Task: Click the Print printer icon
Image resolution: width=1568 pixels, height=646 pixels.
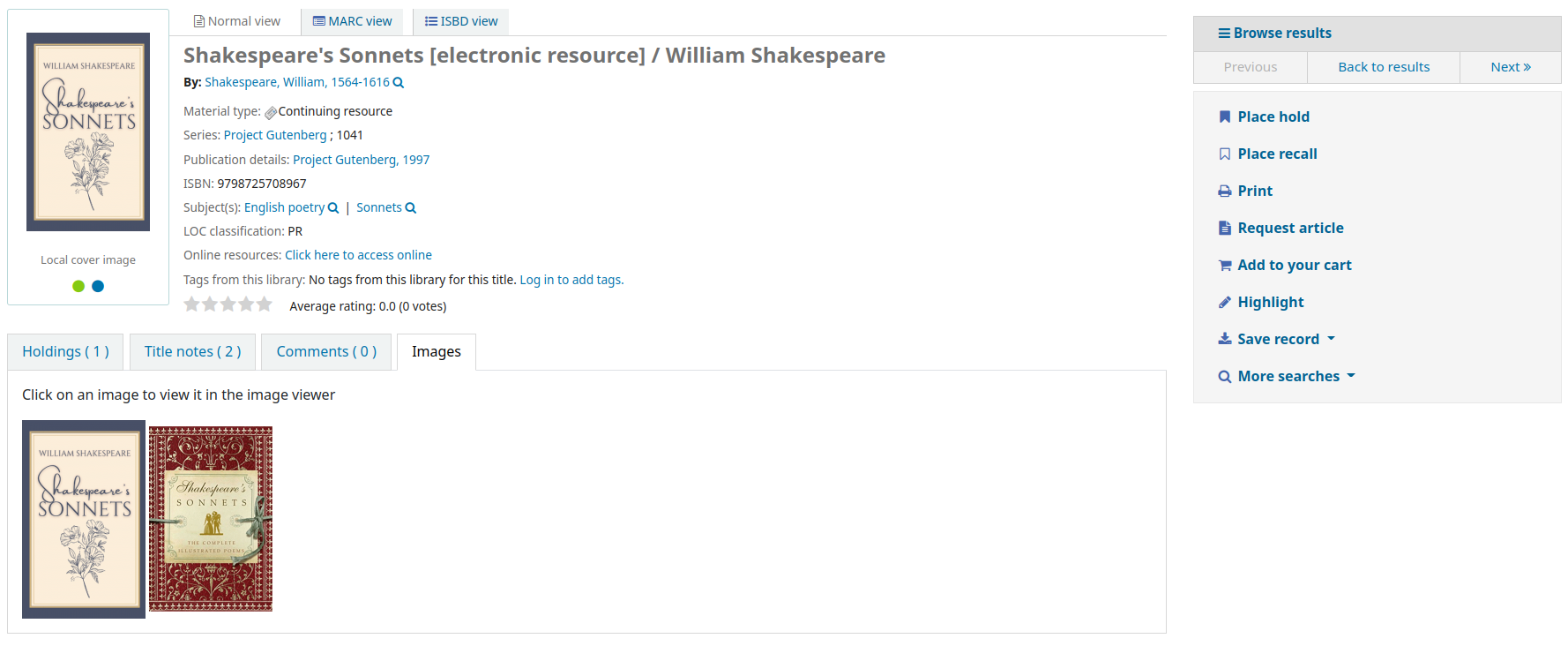Action: click(1224, 192)
